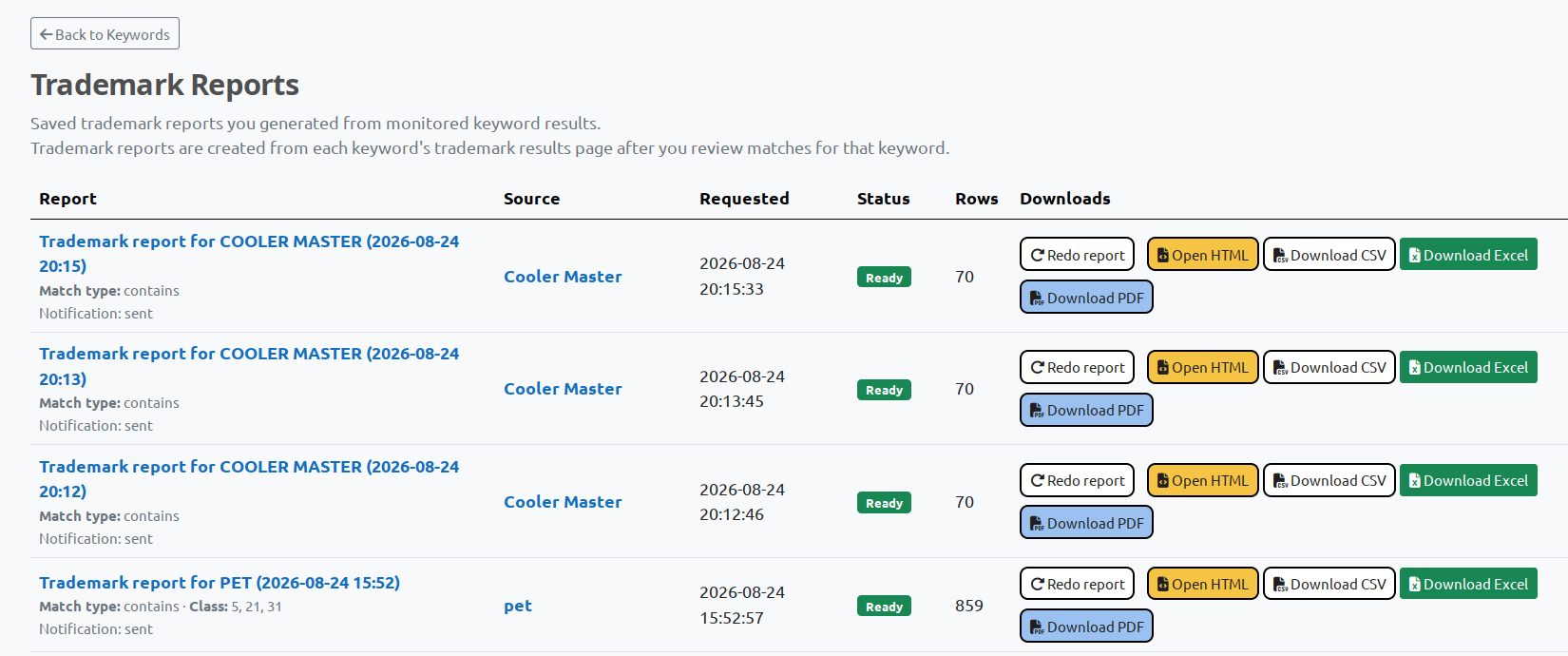Download Excel for COOLER MASTER 20:12 report

[x=1468, y=480]
